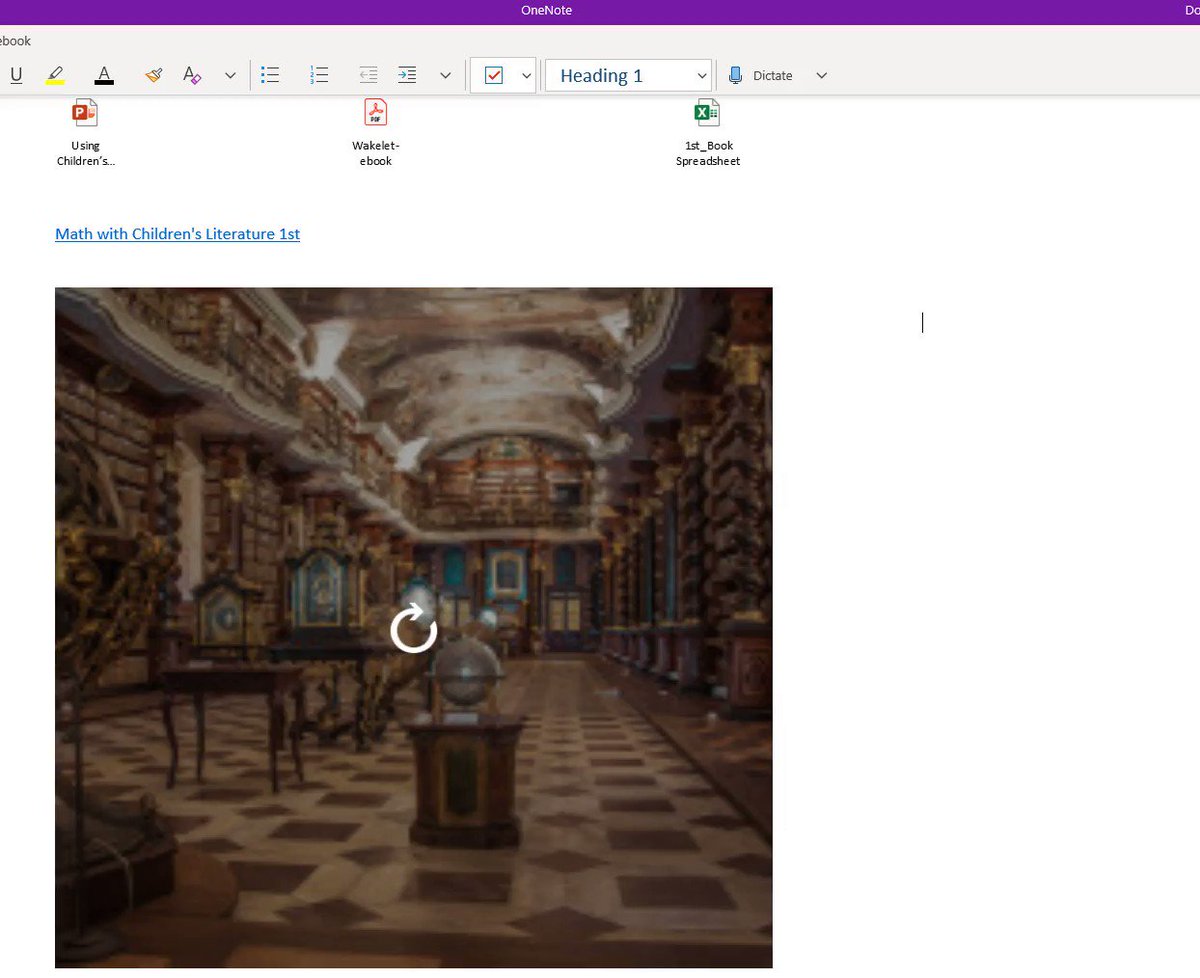Select the yellow text highlighter
Viewport: 1200px width, 978px height.
pyautogui.click(x=55, y=75)
